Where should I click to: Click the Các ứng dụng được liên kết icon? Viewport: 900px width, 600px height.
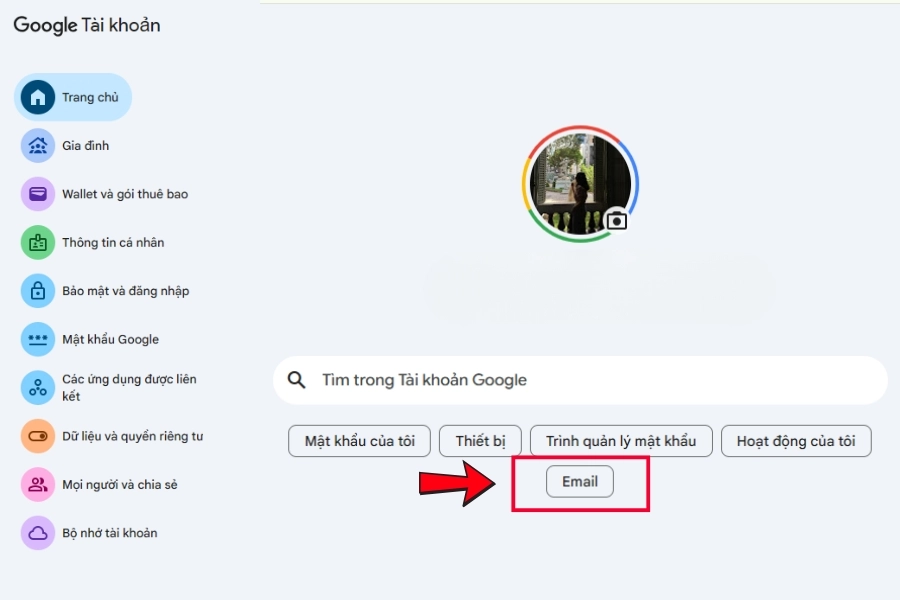click(x=38, y=388)
